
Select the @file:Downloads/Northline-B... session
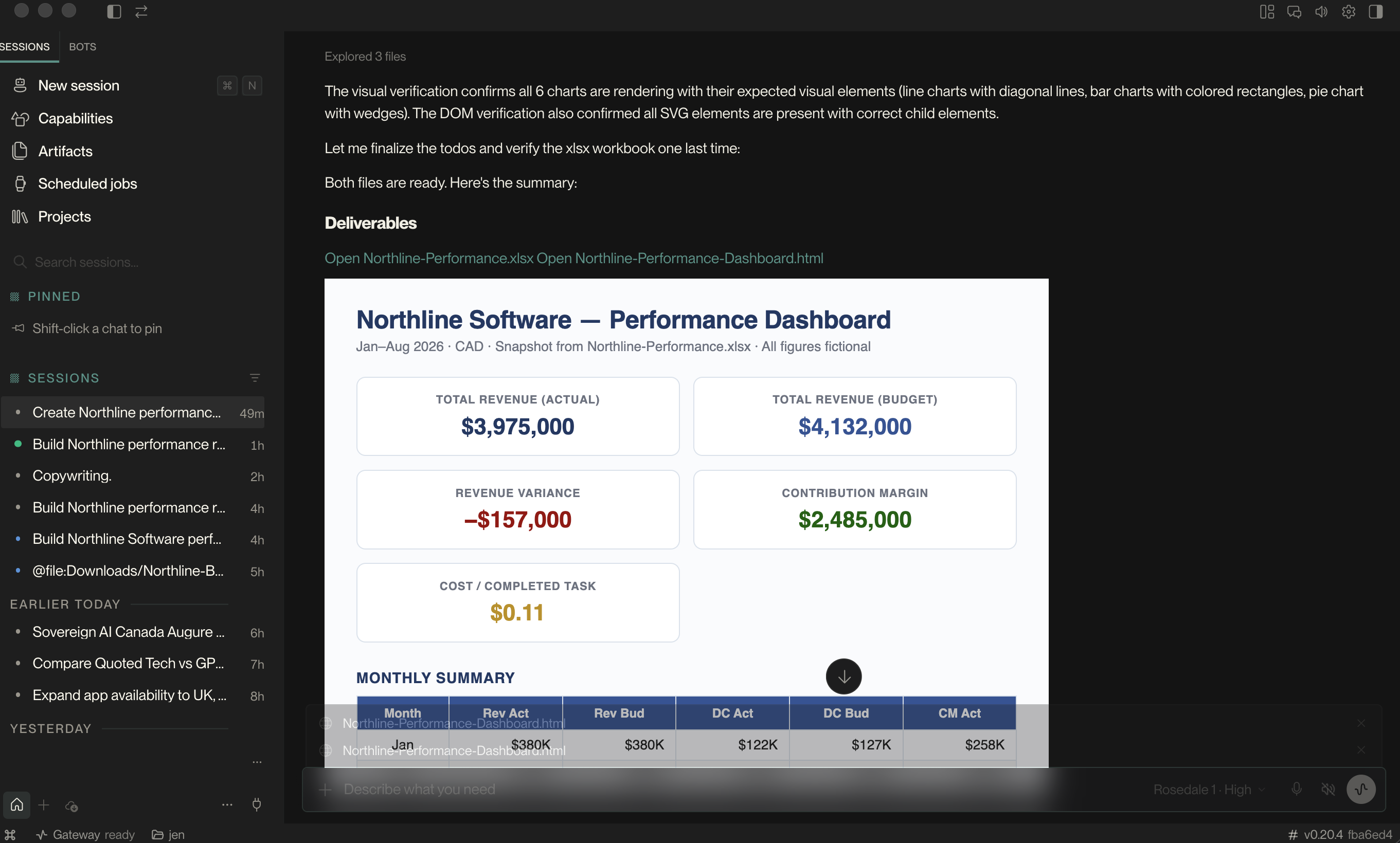[133, 571]
